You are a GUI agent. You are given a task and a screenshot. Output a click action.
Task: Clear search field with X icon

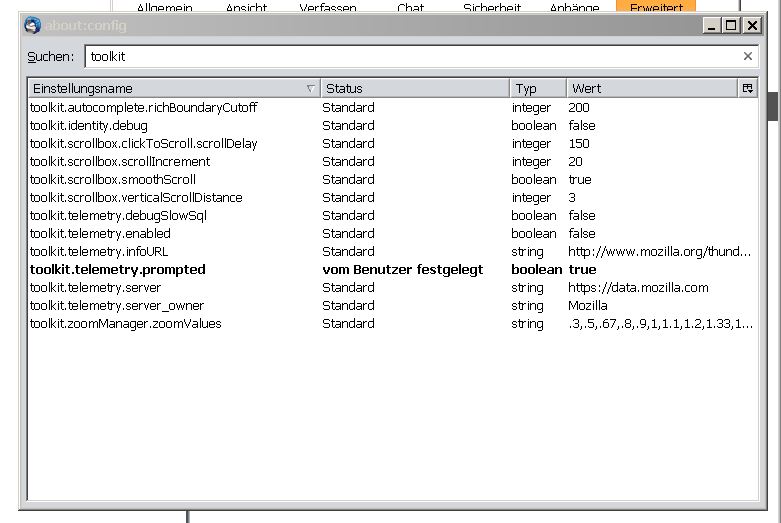[747, 57]
